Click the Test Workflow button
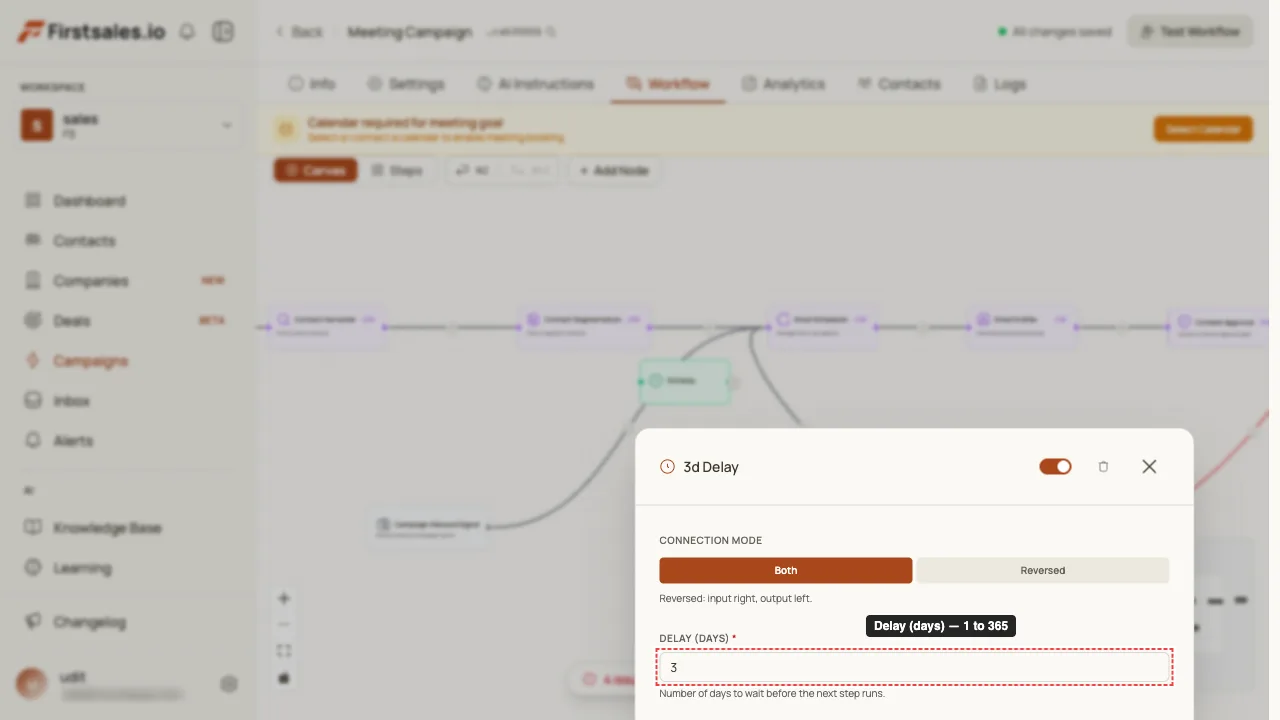 1190,32
